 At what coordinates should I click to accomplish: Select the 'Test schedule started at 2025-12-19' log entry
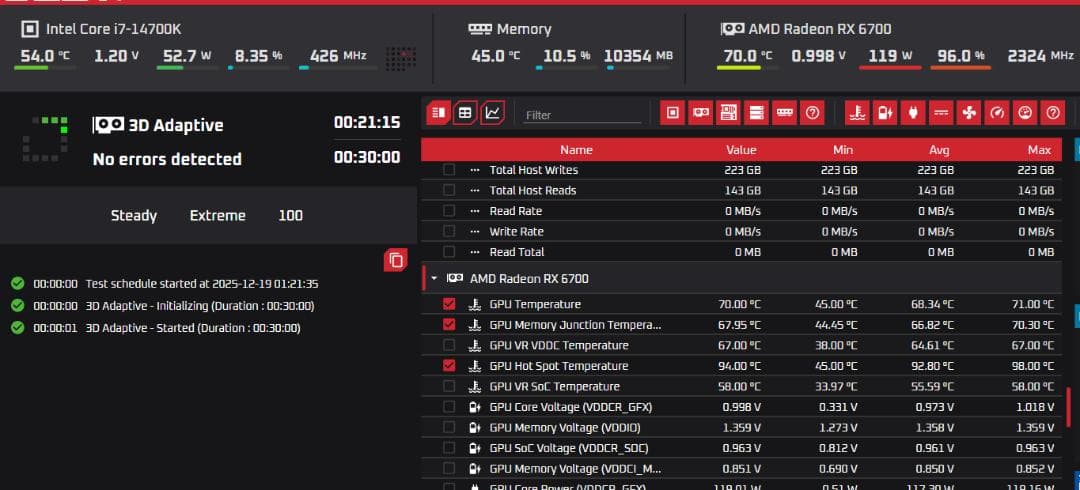202,284
